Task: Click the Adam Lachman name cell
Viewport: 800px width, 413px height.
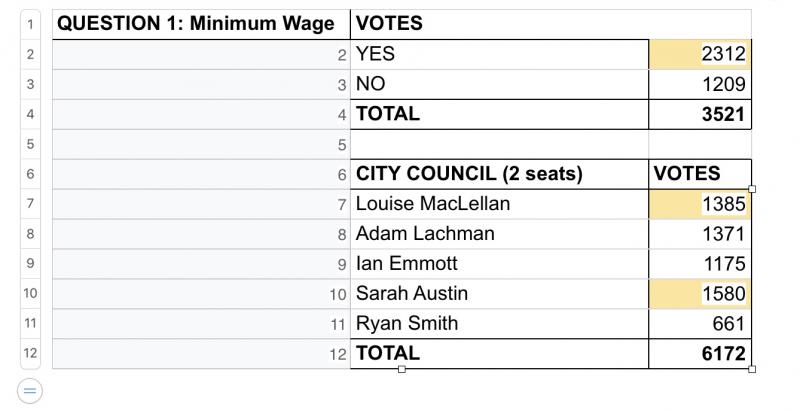Action: click(x=499, y=234)
